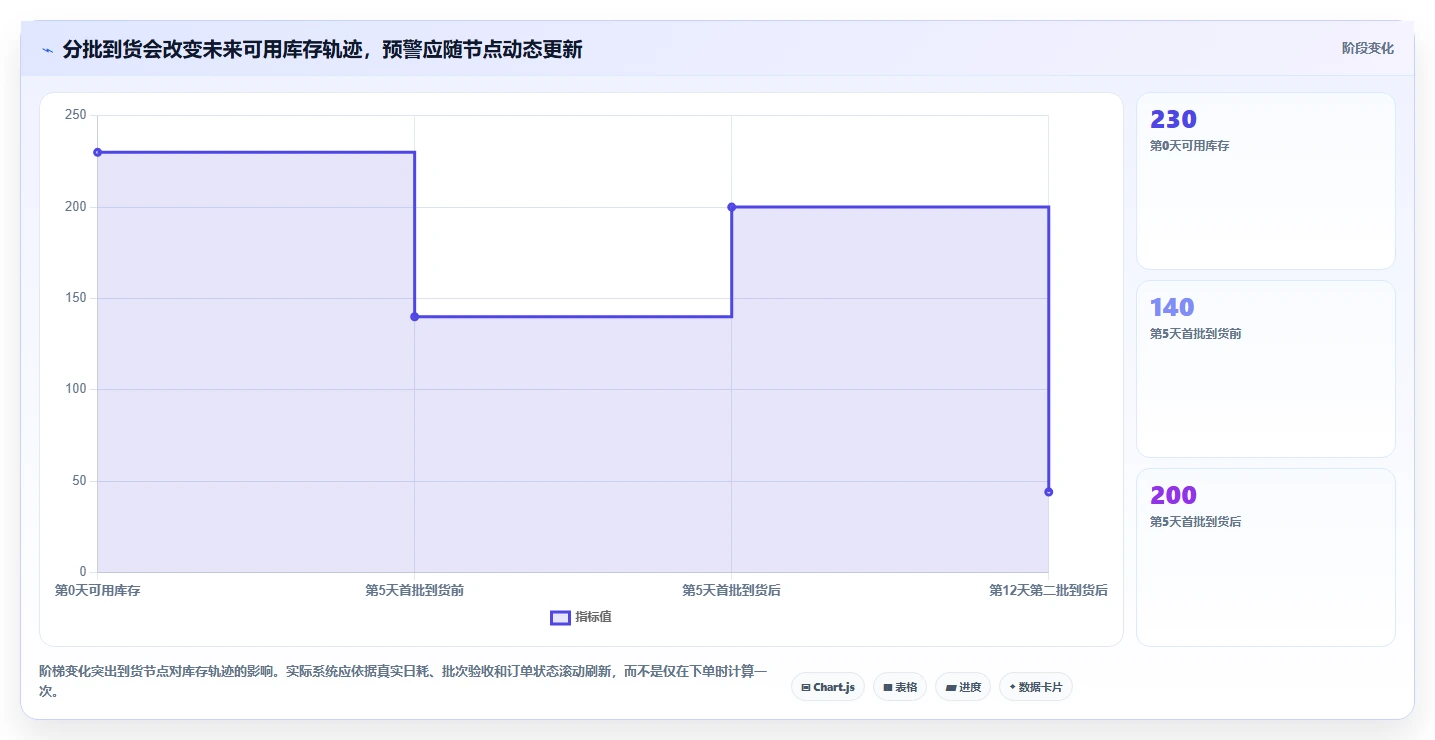Screen dimensions: 1435x740
Task: Click the y-axis value 100
Action: point(75,389)
